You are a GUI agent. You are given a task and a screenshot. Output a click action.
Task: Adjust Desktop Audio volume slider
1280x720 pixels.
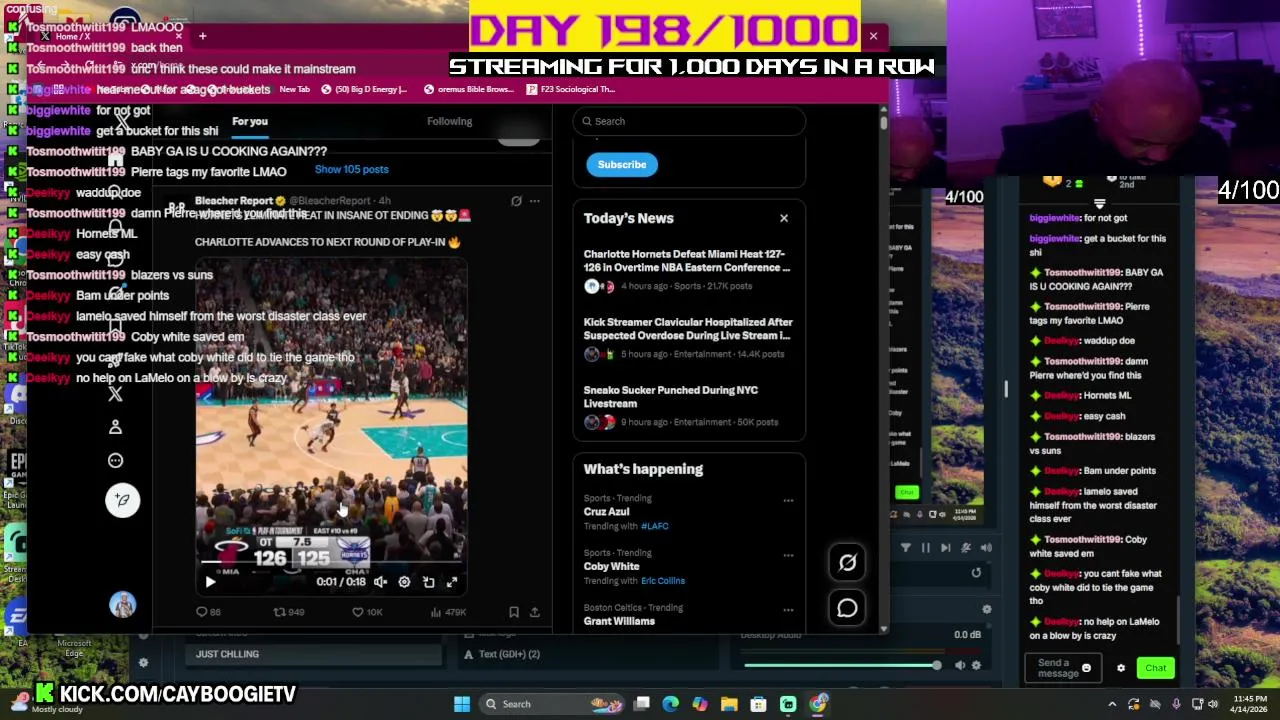(x=842, y=665)
